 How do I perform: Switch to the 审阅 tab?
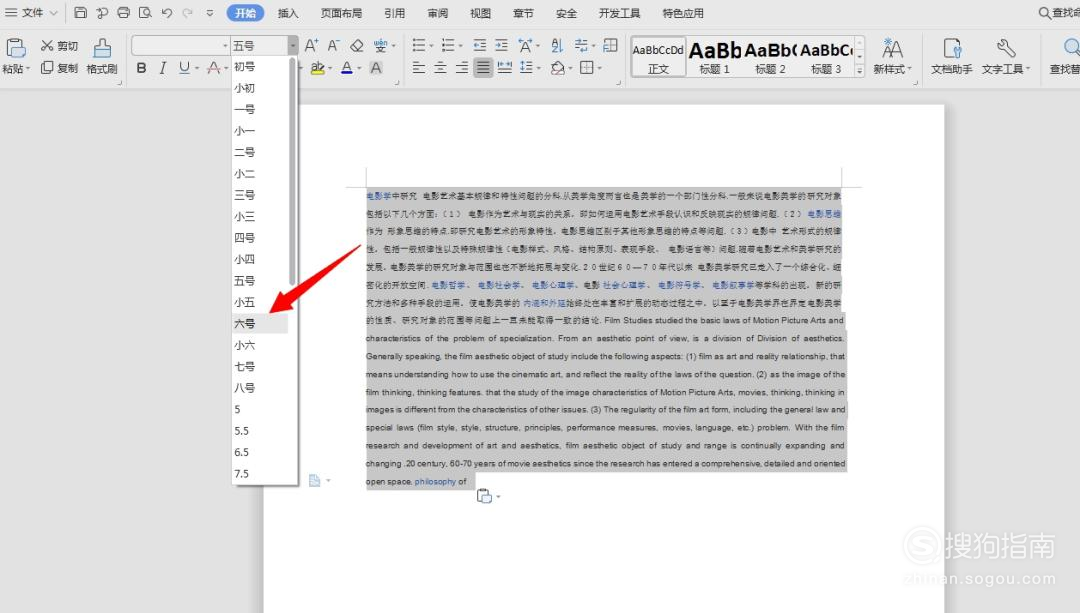(x=437, y=12)
